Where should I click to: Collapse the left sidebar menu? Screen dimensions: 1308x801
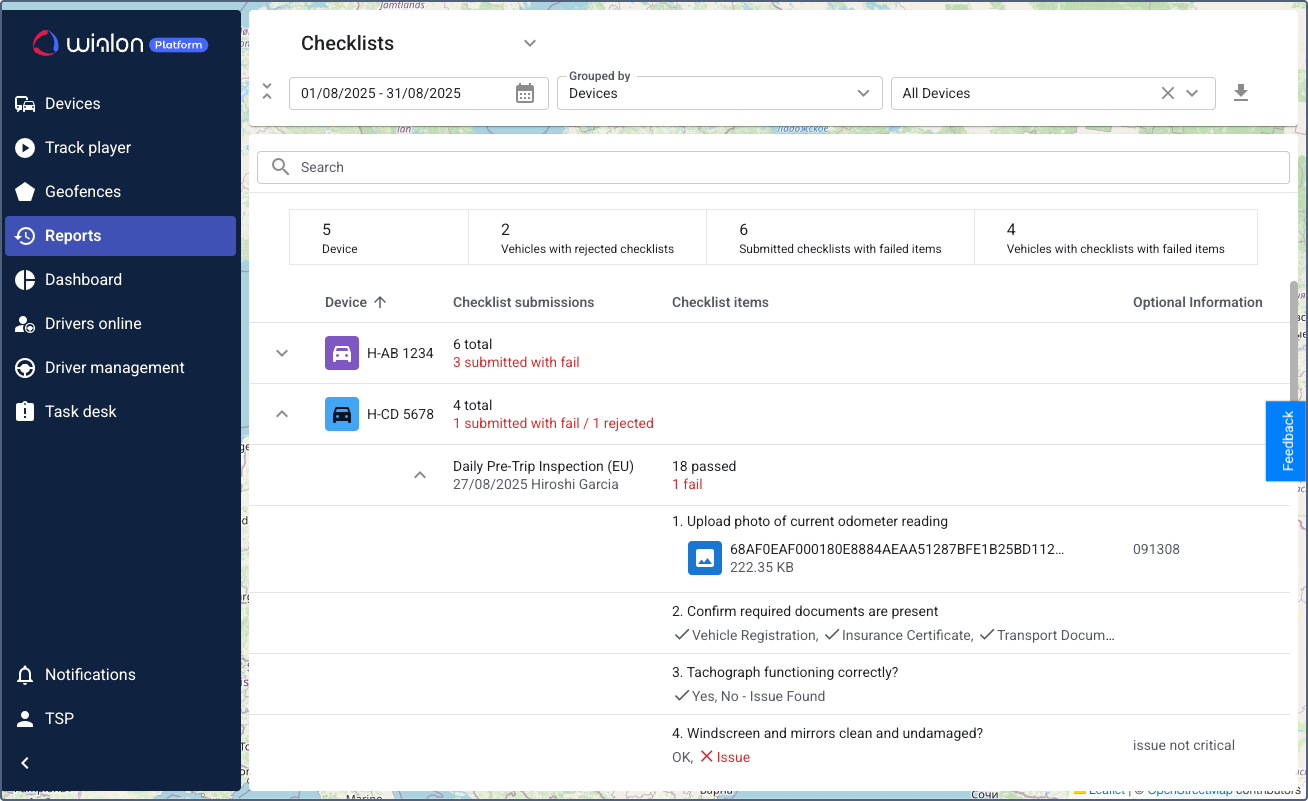click(x=25, y=763)
